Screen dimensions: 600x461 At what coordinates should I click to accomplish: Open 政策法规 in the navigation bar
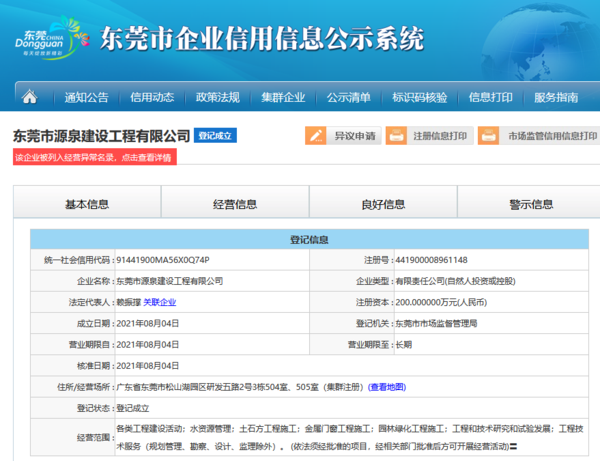pos(218,98)
